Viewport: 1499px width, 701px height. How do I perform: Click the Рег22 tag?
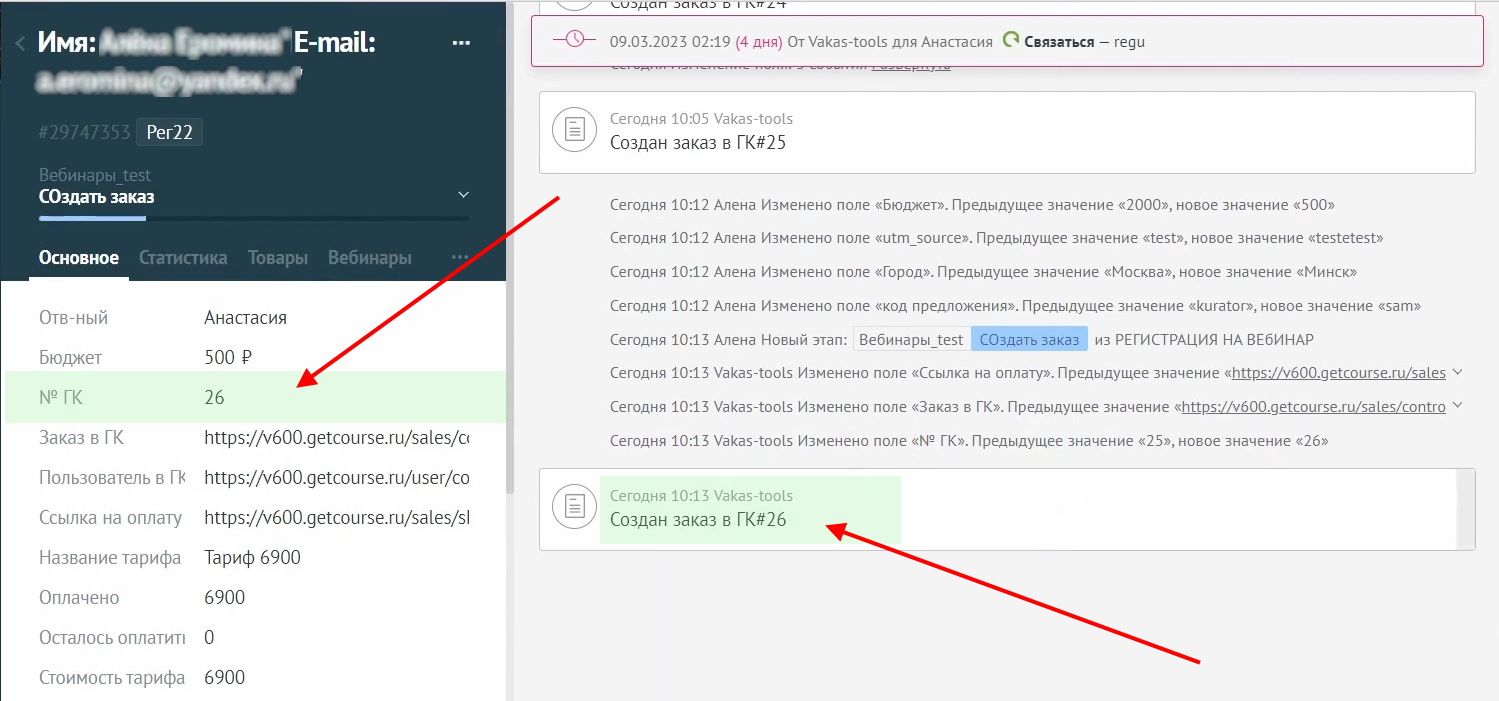[x=169, y=132]
